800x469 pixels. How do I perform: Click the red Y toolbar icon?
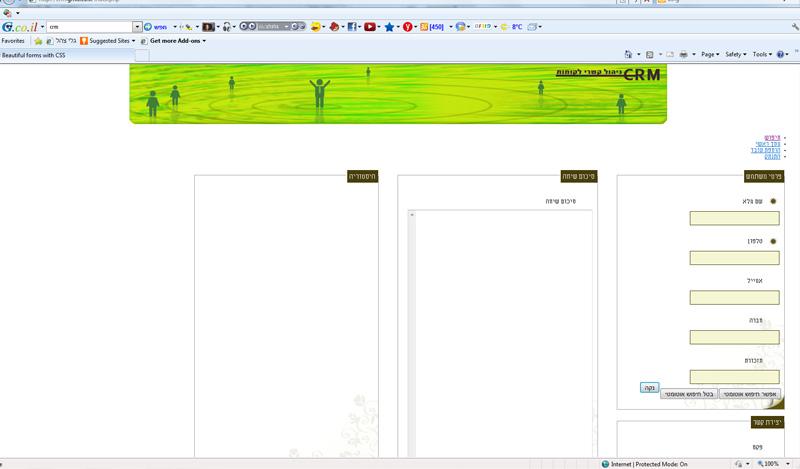[407, 27]
